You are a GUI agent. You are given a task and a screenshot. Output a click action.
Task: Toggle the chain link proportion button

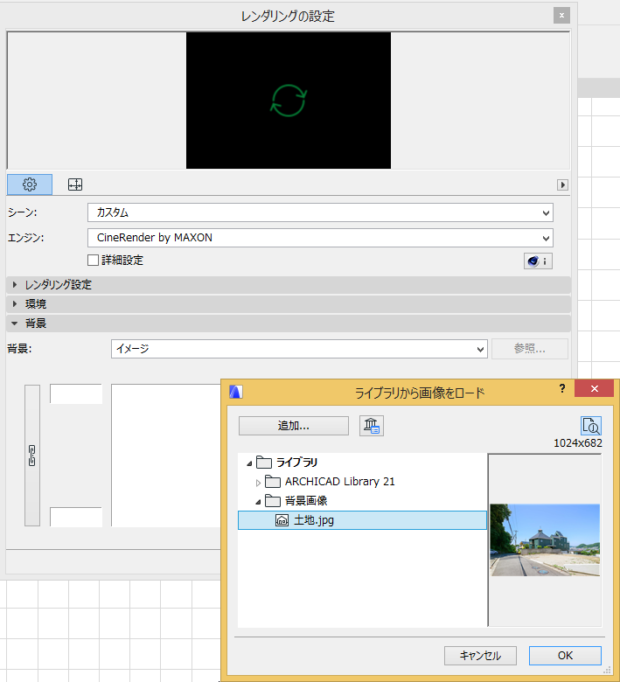(x=32, y=455)
